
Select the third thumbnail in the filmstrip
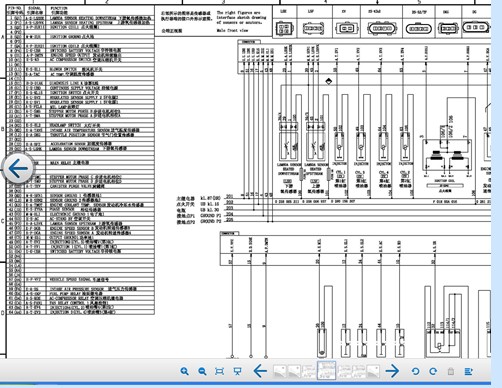309,371
